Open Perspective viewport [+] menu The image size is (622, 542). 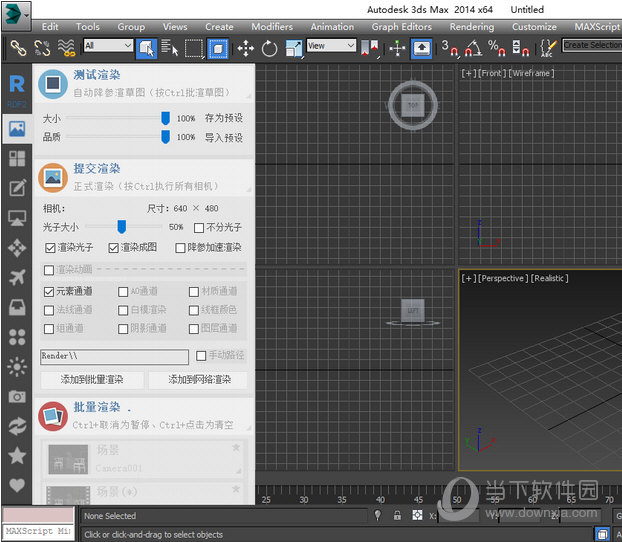click(x=469, y=278)
